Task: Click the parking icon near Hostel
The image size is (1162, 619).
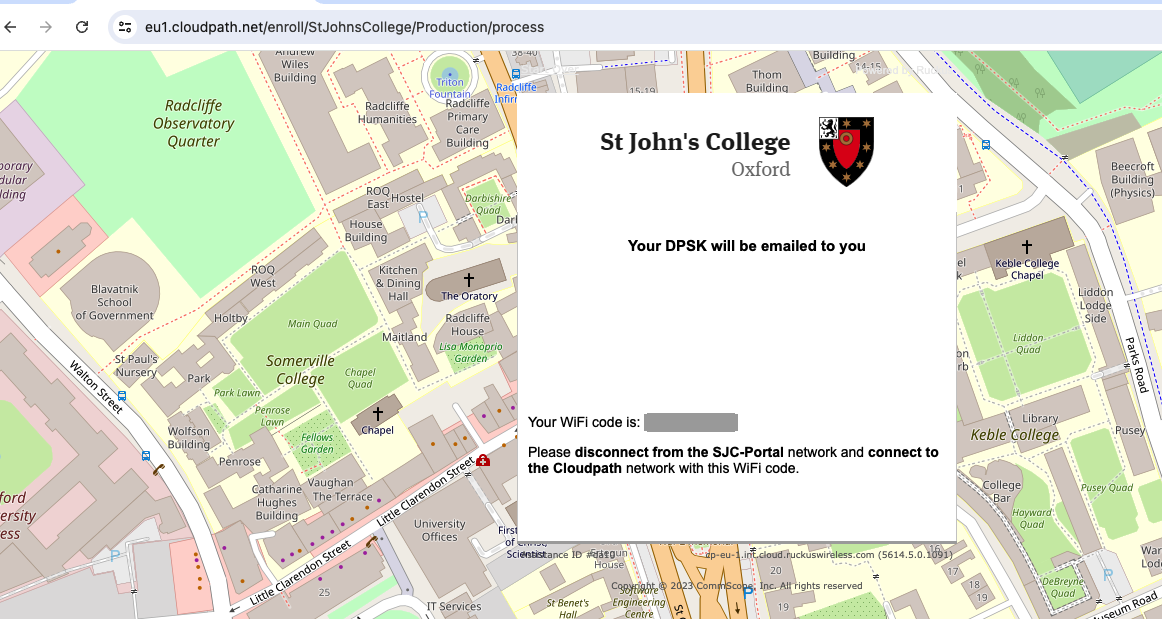Action: 422,217
